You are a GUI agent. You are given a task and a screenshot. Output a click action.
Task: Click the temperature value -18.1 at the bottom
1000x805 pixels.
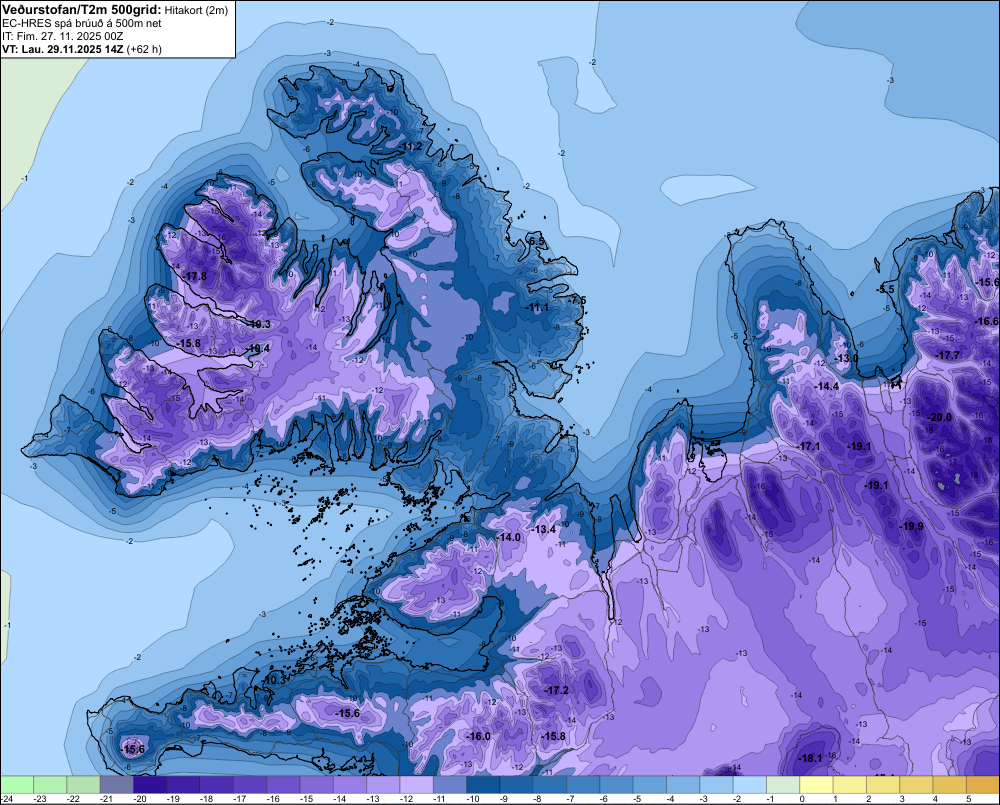[810, 758]
